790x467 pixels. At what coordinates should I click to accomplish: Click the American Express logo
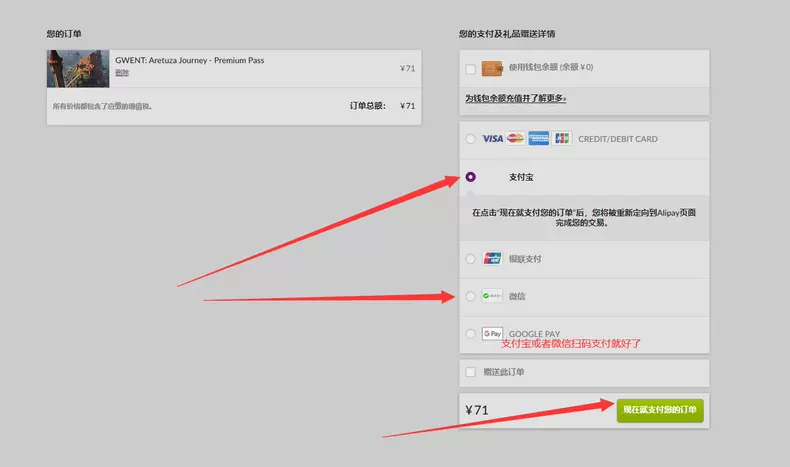[539, 138]
